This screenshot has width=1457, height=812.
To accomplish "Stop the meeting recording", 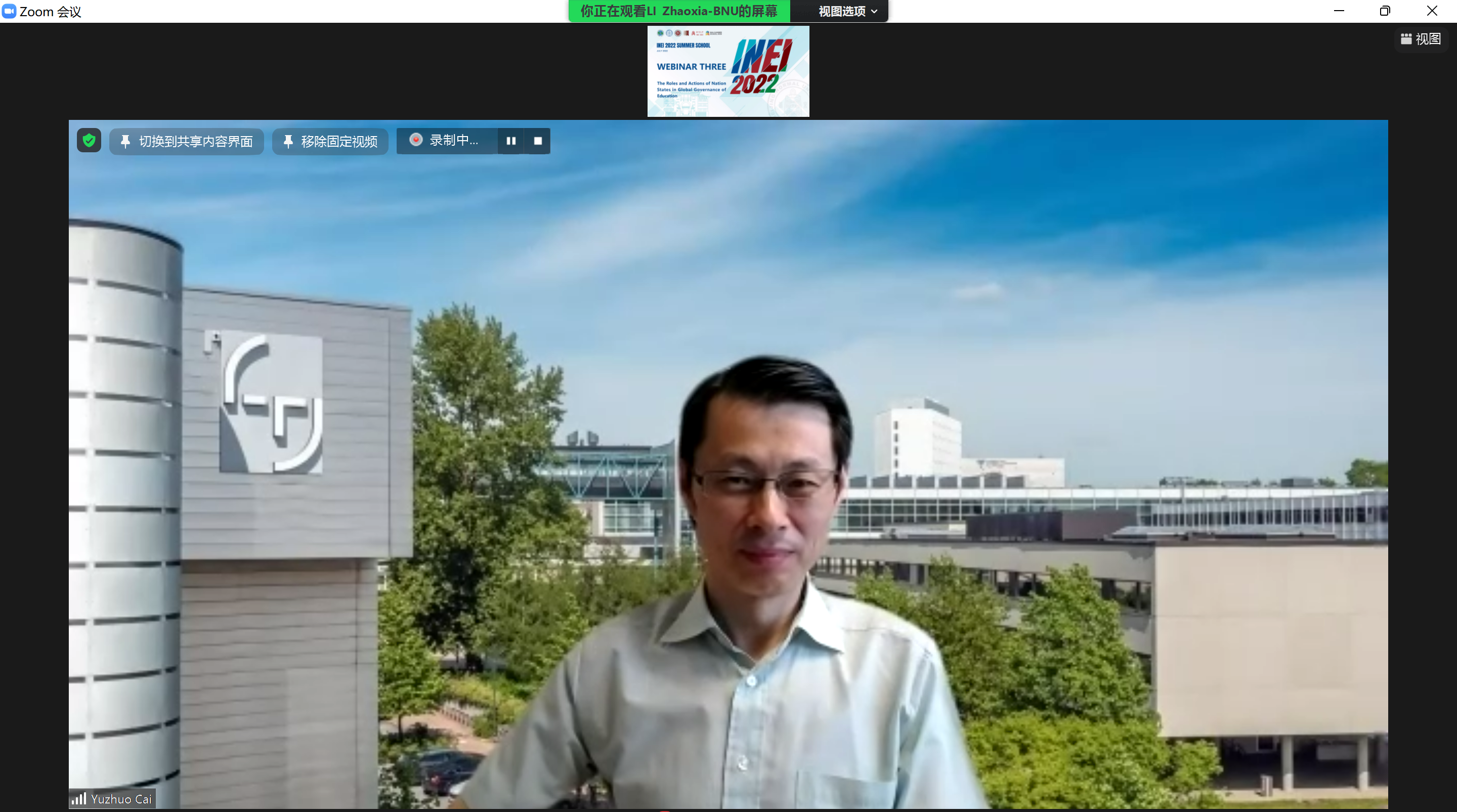I will (538, 141).
